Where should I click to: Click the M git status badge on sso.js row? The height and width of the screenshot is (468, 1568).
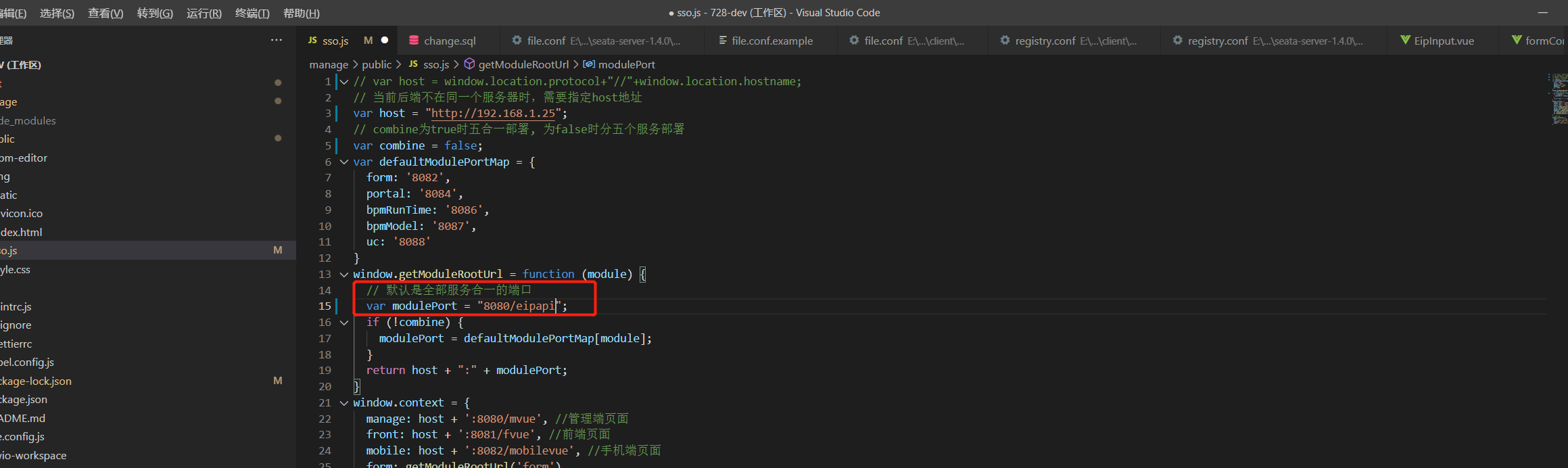pyautogui.click(x=277, y=250)
